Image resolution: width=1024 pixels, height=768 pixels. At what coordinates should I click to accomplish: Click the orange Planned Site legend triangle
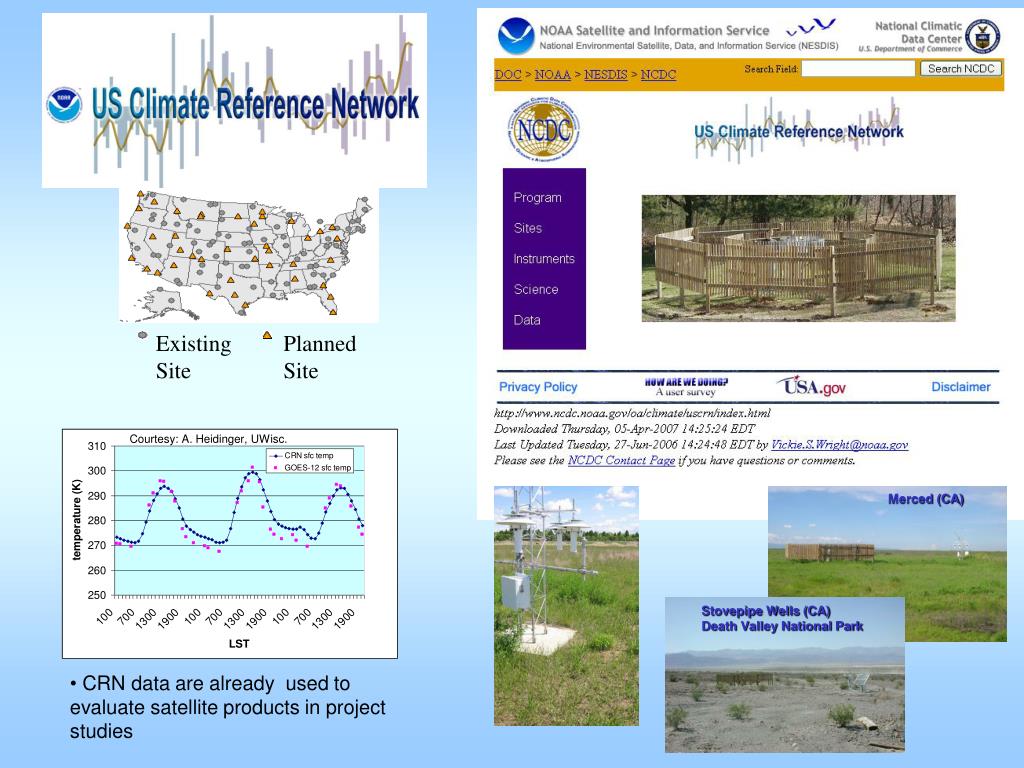pyautogui.click(x=267, y=335)
